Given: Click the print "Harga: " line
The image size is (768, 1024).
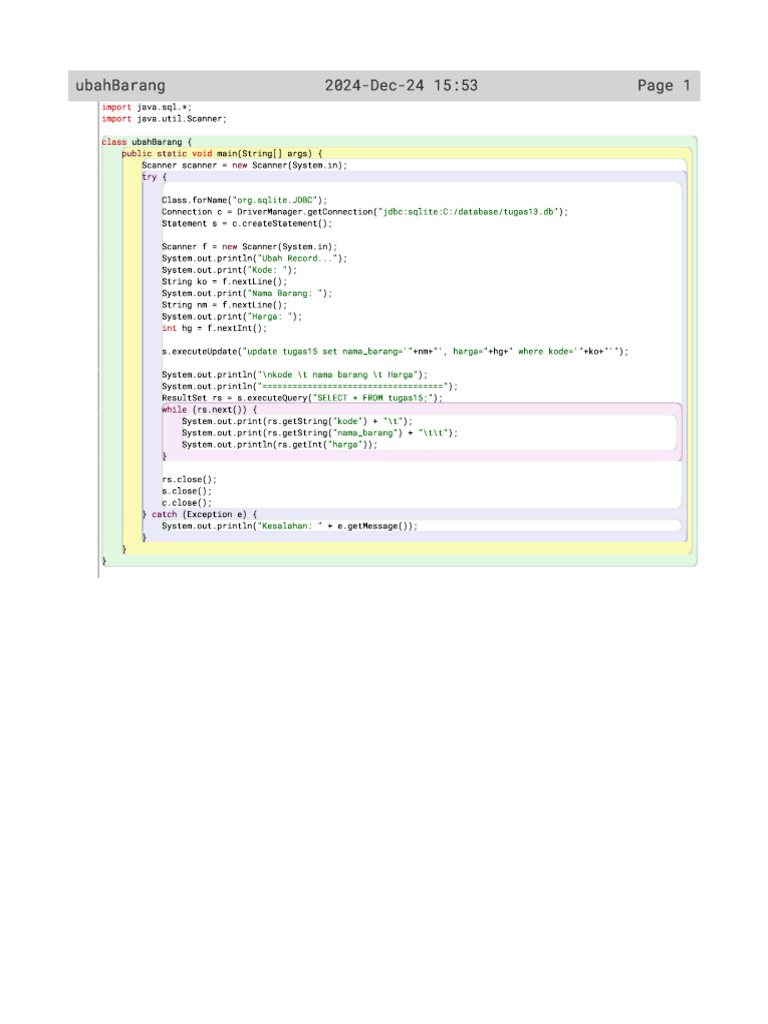Looking at the screenshot, I should tap(232, 317).
